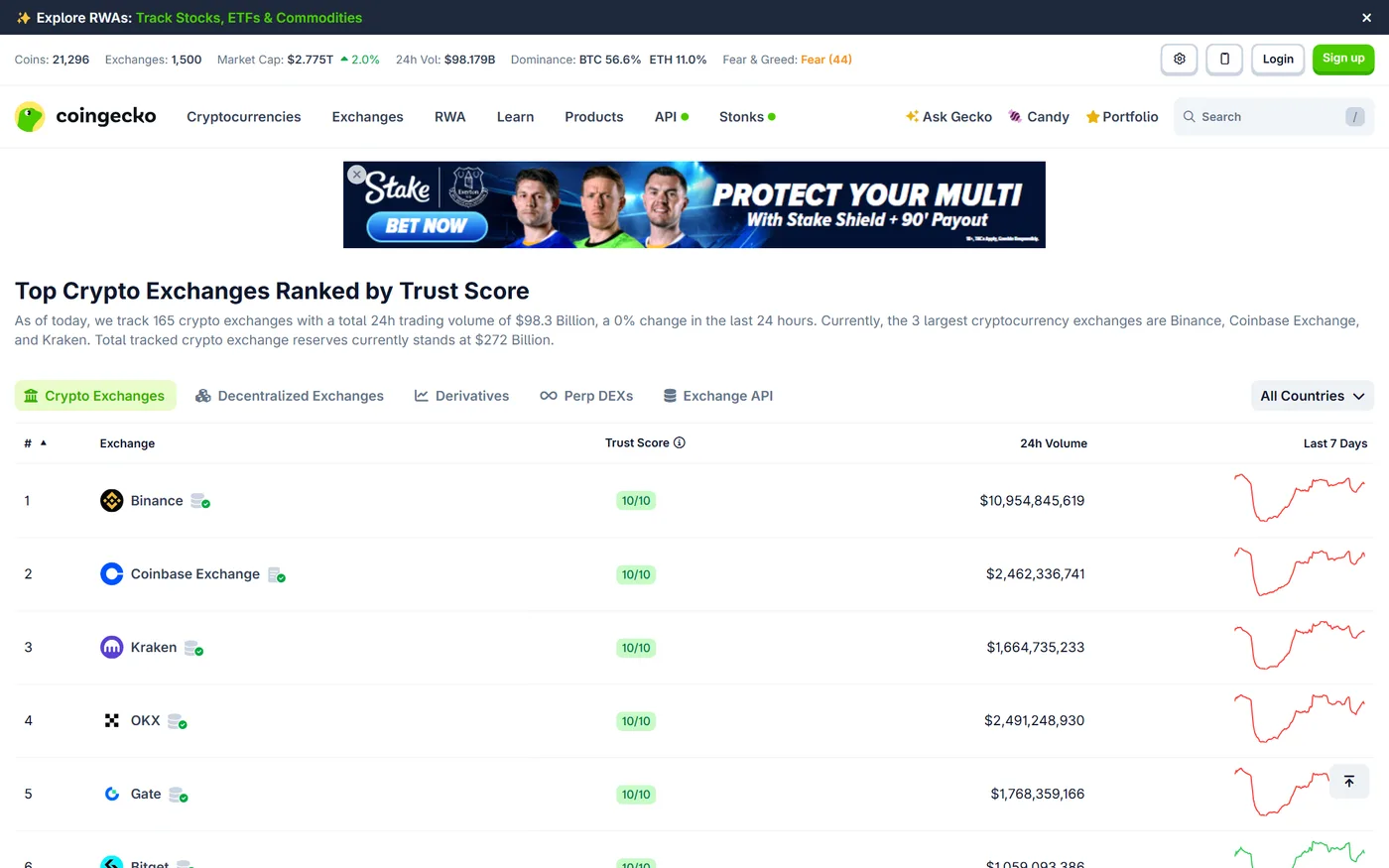
Task: Click the Search input field
Action: (x=1274, y=116)
